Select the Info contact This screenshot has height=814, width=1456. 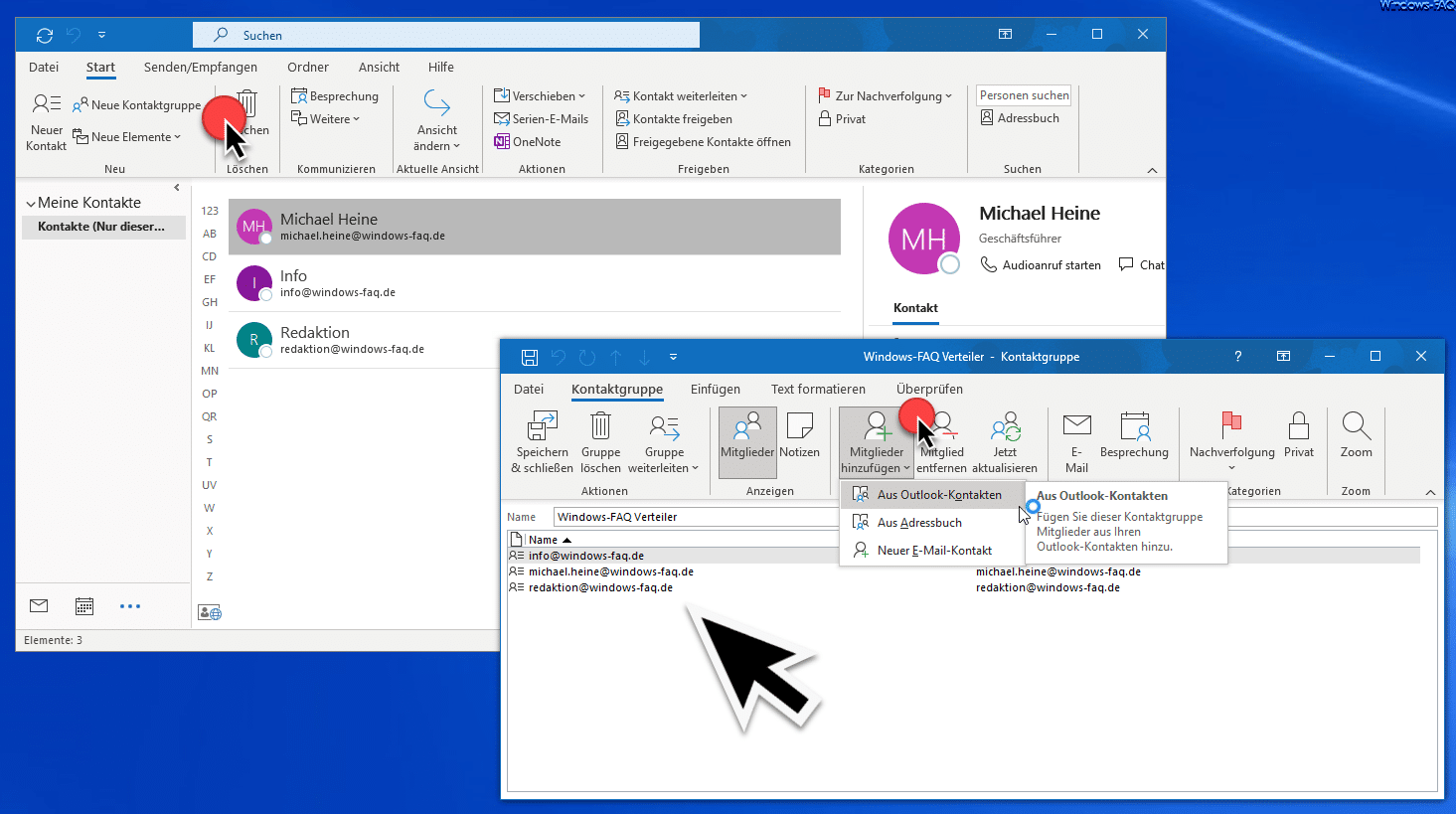535,284
